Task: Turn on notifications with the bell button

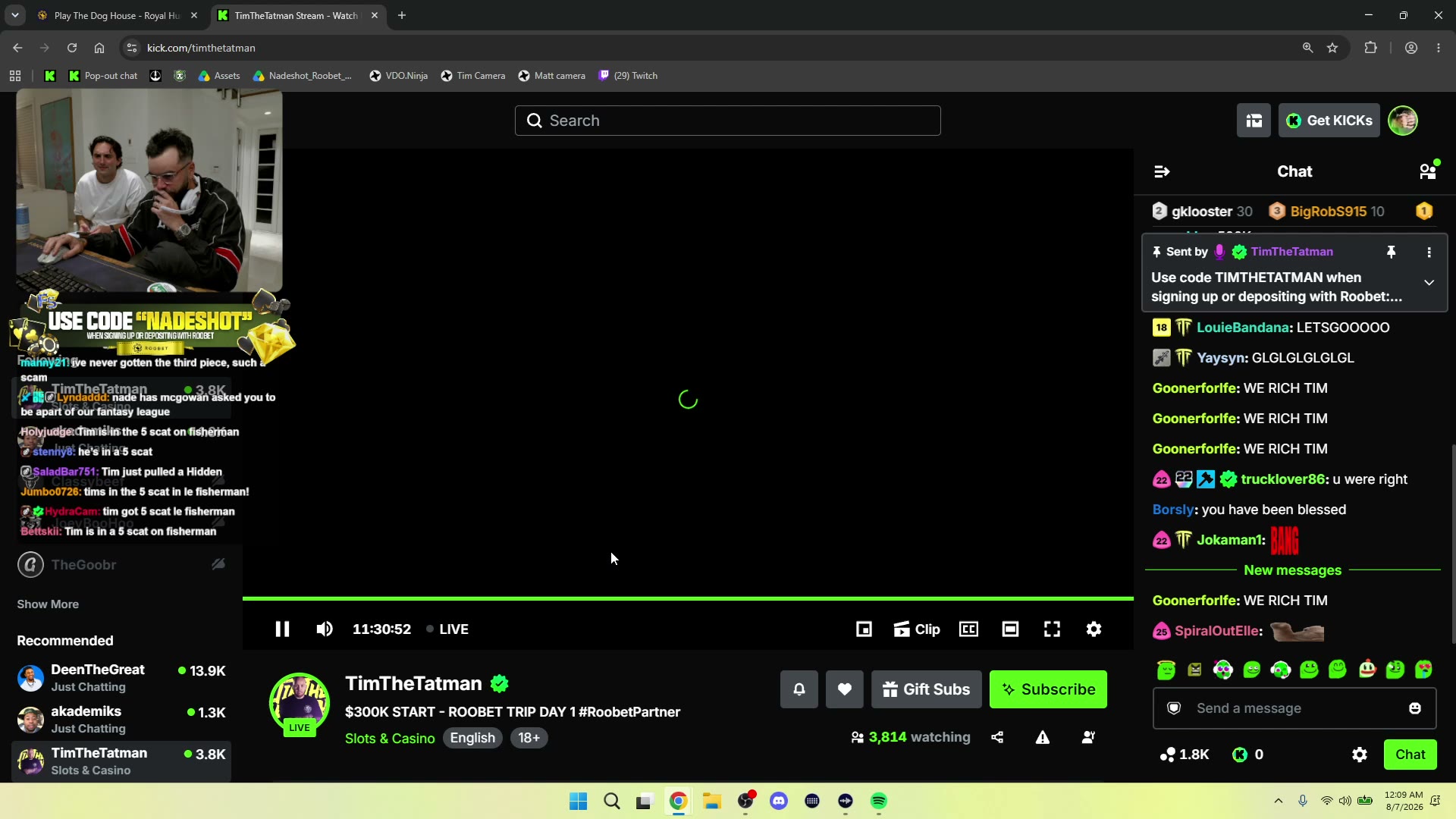Action: click(799, 689)
